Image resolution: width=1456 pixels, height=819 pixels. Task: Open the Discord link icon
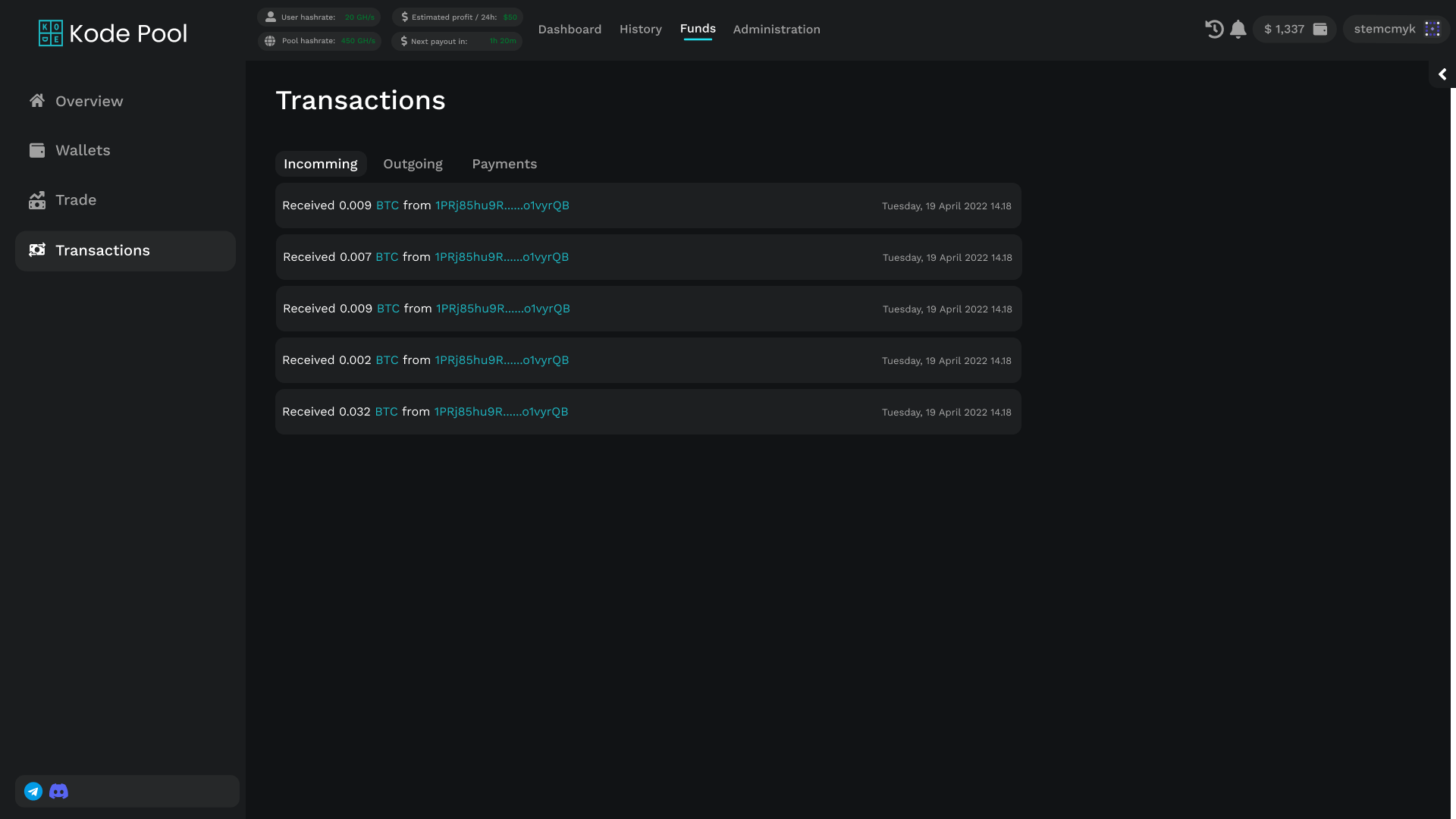58,791
